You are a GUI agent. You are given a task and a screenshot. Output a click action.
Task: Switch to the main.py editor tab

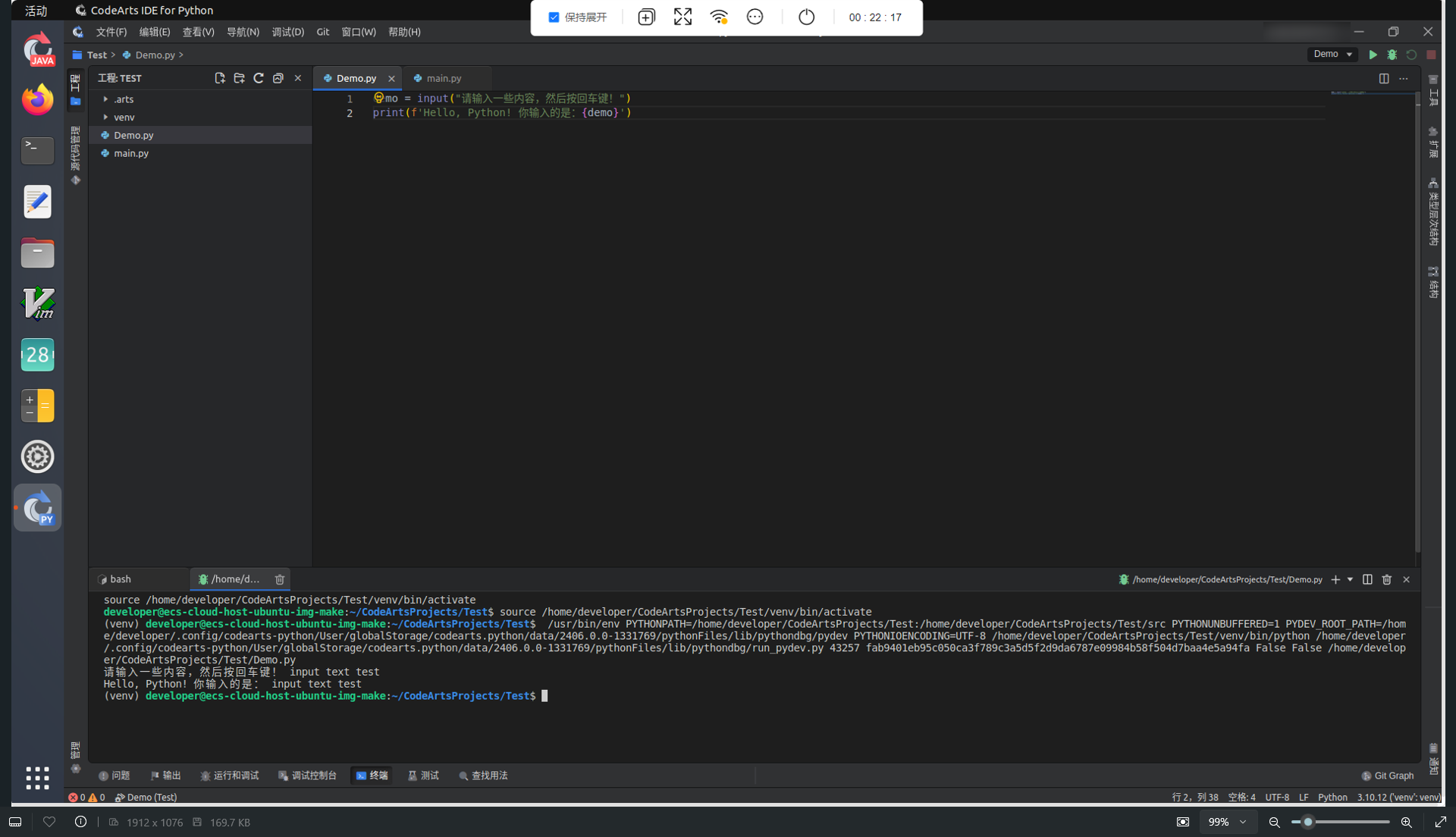point(443,78)
